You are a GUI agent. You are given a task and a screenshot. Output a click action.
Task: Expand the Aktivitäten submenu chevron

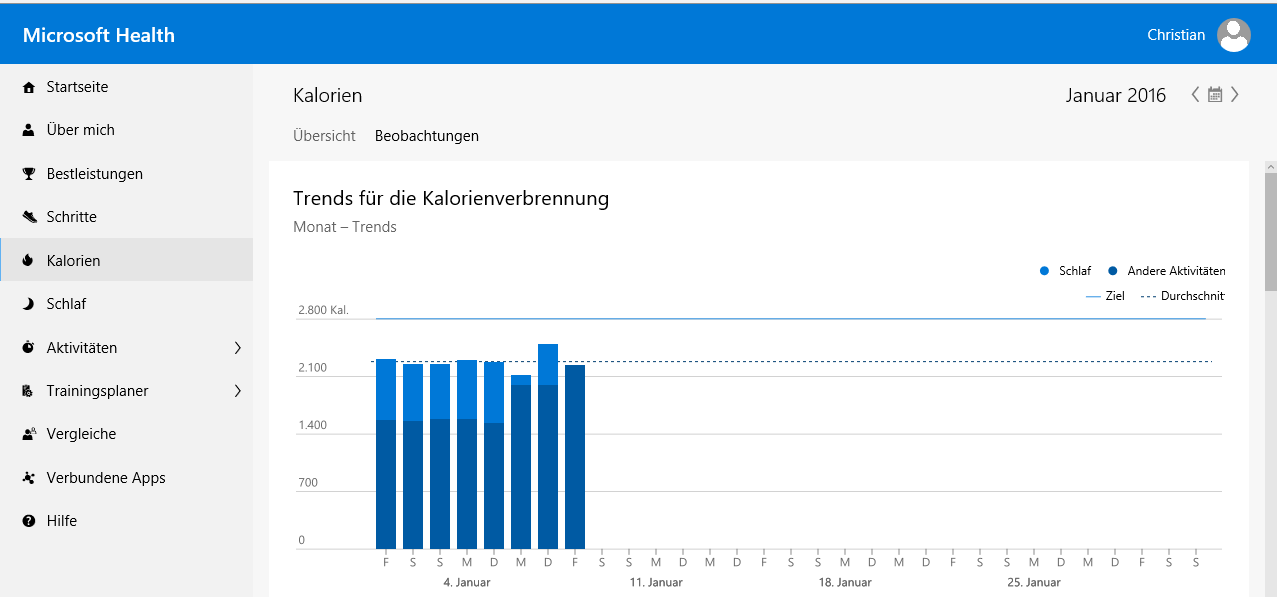pyautogui.click(x=237, y=348)
